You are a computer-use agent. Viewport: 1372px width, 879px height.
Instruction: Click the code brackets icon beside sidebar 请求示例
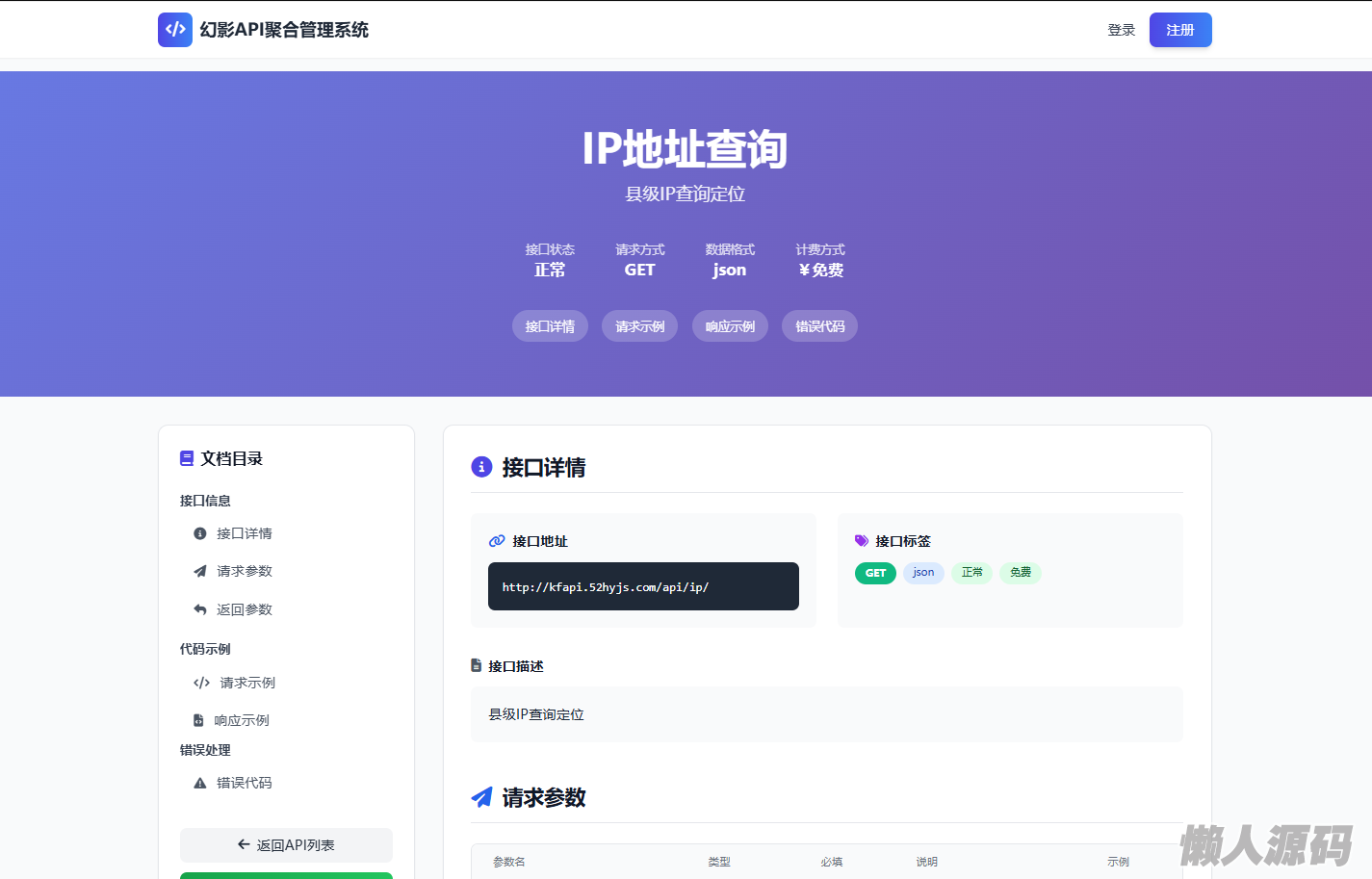coord(201,683)
